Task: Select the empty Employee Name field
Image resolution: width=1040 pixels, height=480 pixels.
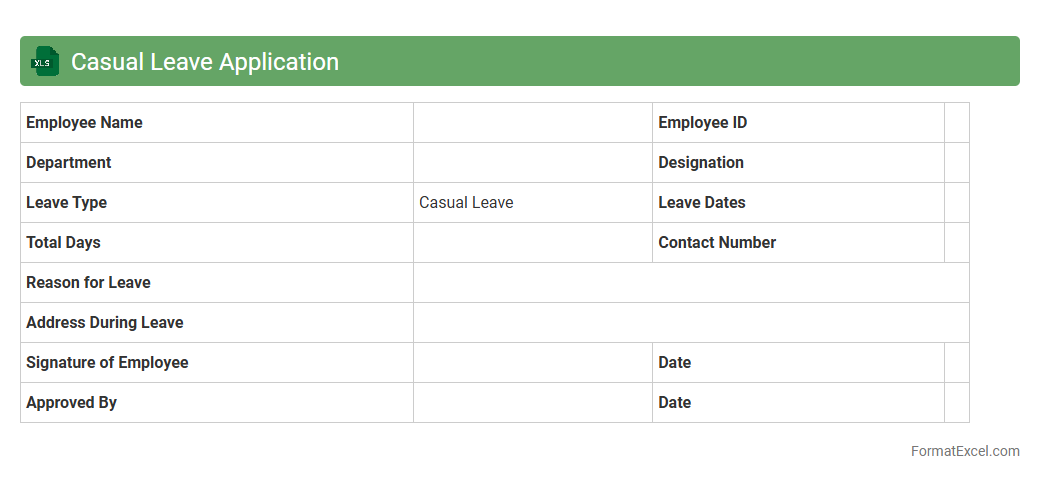Action: [x=532, y=123]
